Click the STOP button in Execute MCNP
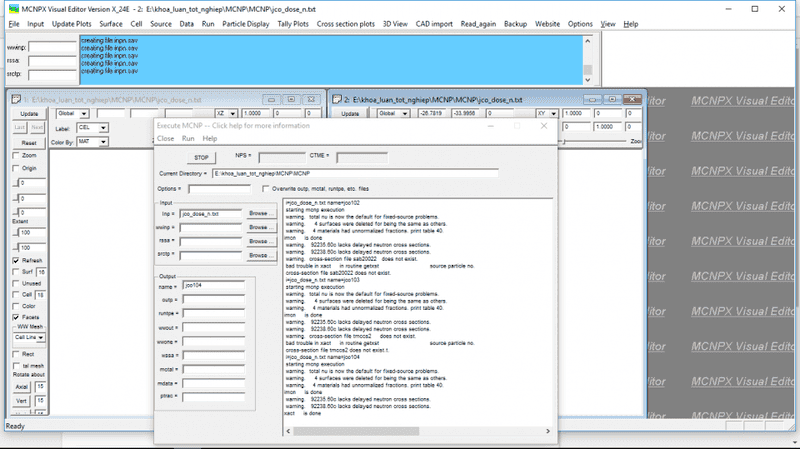Viewport: 800px width, 449px height. [201, 157]
